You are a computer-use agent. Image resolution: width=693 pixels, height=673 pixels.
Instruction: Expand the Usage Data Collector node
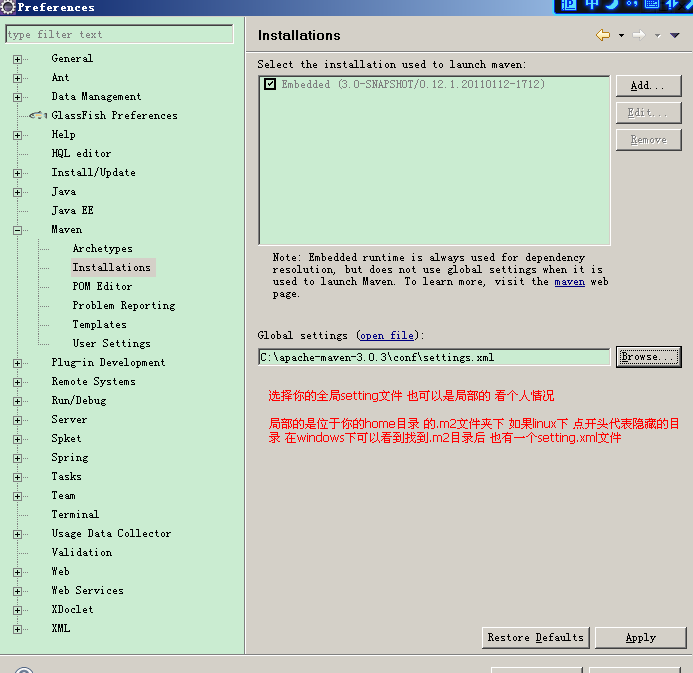17,534
